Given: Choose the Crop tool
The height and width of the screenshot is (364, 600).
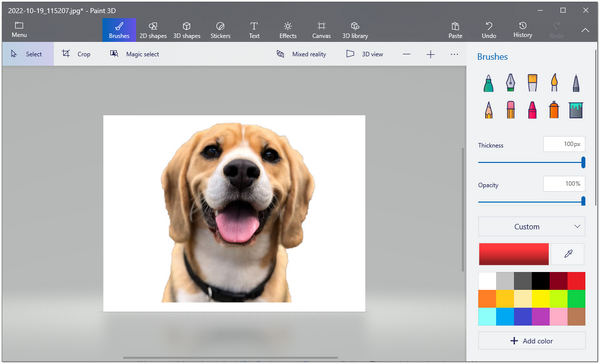Looking at the screenshot, I should (x=77, y=54).
